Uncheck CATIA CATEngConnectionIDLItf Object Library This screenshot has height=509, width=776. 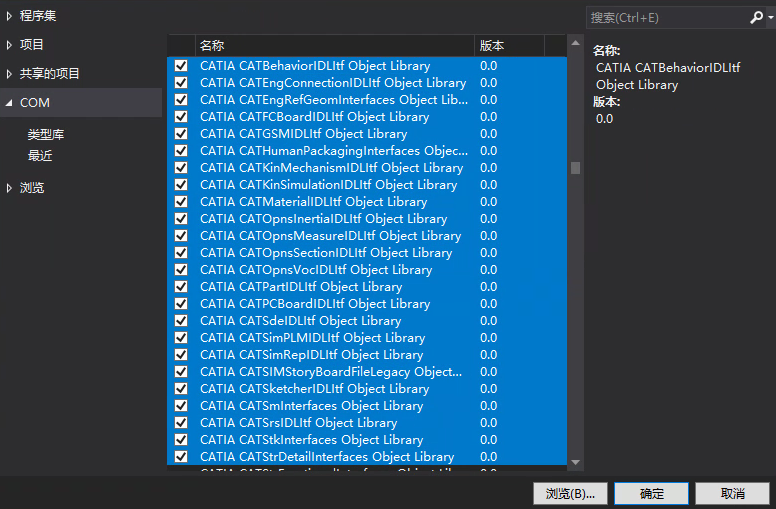(181, 83)
